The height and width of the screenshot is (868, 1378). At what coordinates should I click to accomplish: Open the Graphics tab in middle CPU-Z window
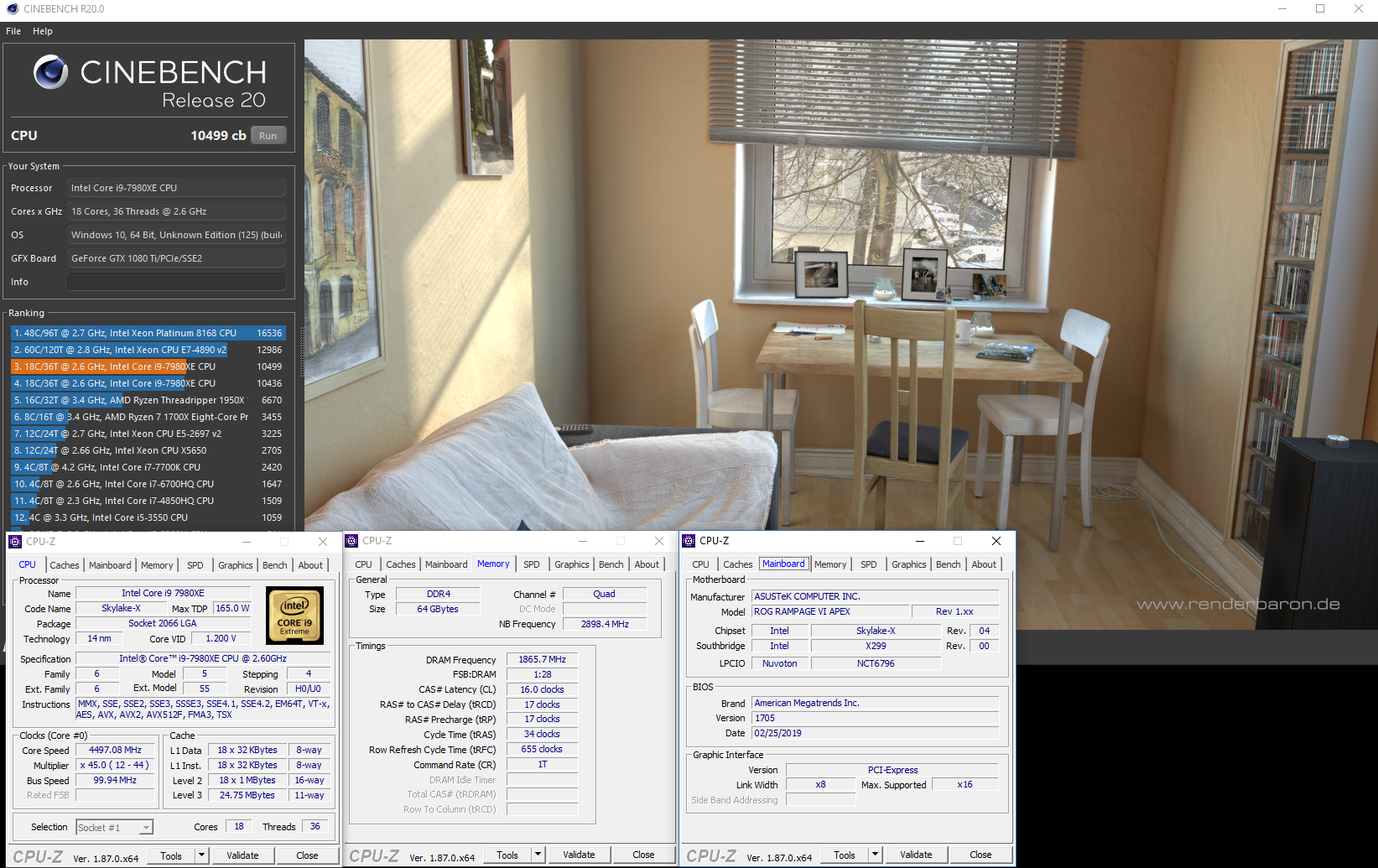(572, 564)
